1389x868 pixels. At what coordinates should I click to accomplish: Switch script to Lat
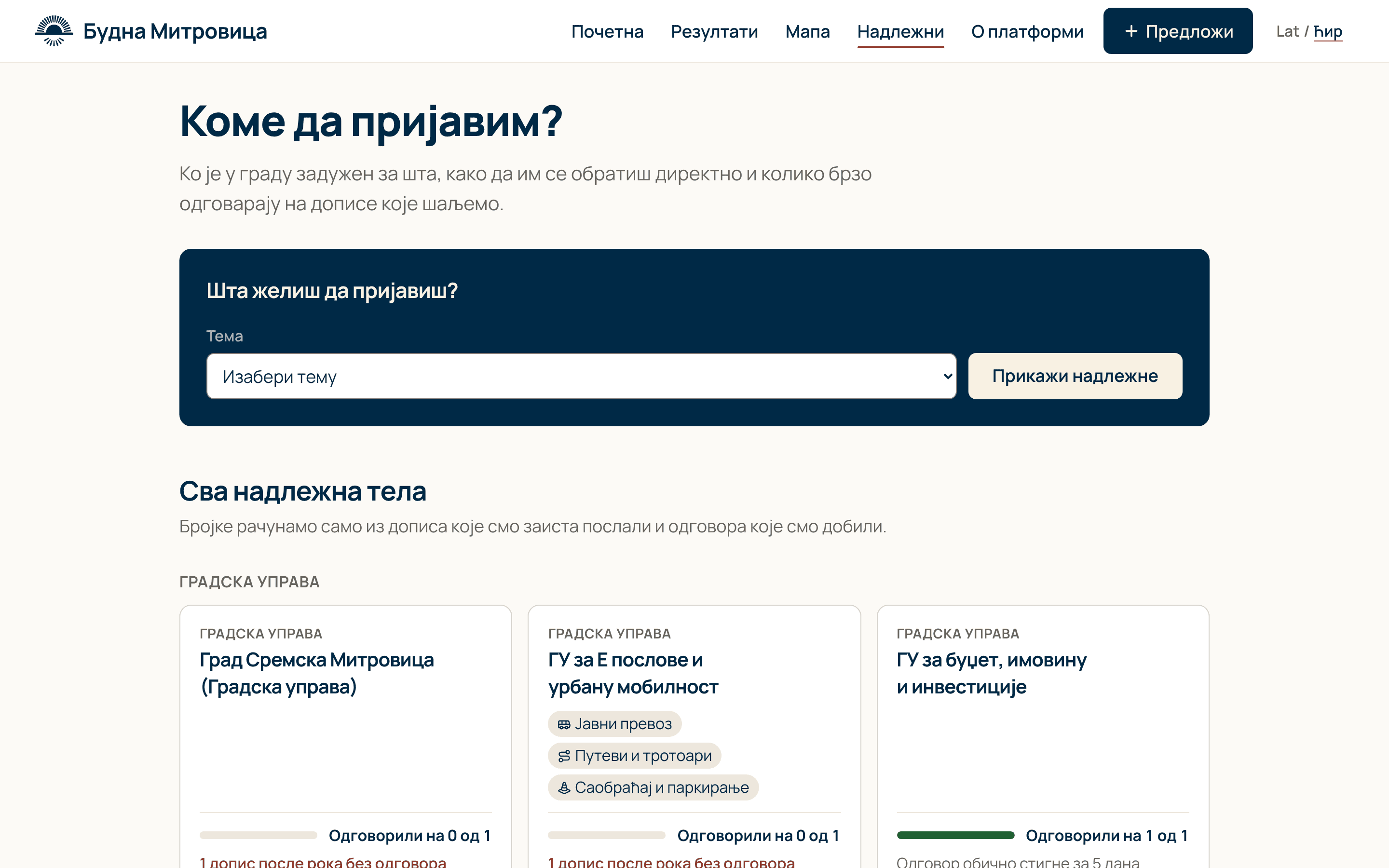tap(1287, 31)
